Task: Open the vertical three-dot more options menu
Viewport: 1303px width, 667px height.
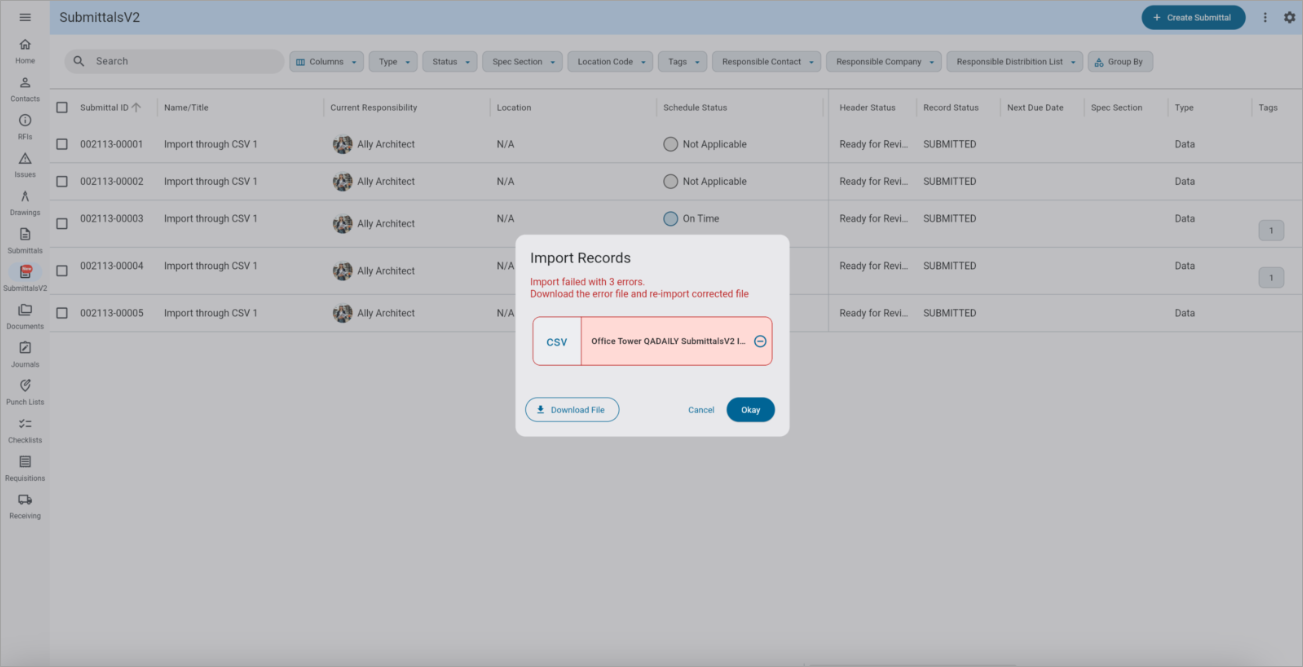Action: 1265,17
